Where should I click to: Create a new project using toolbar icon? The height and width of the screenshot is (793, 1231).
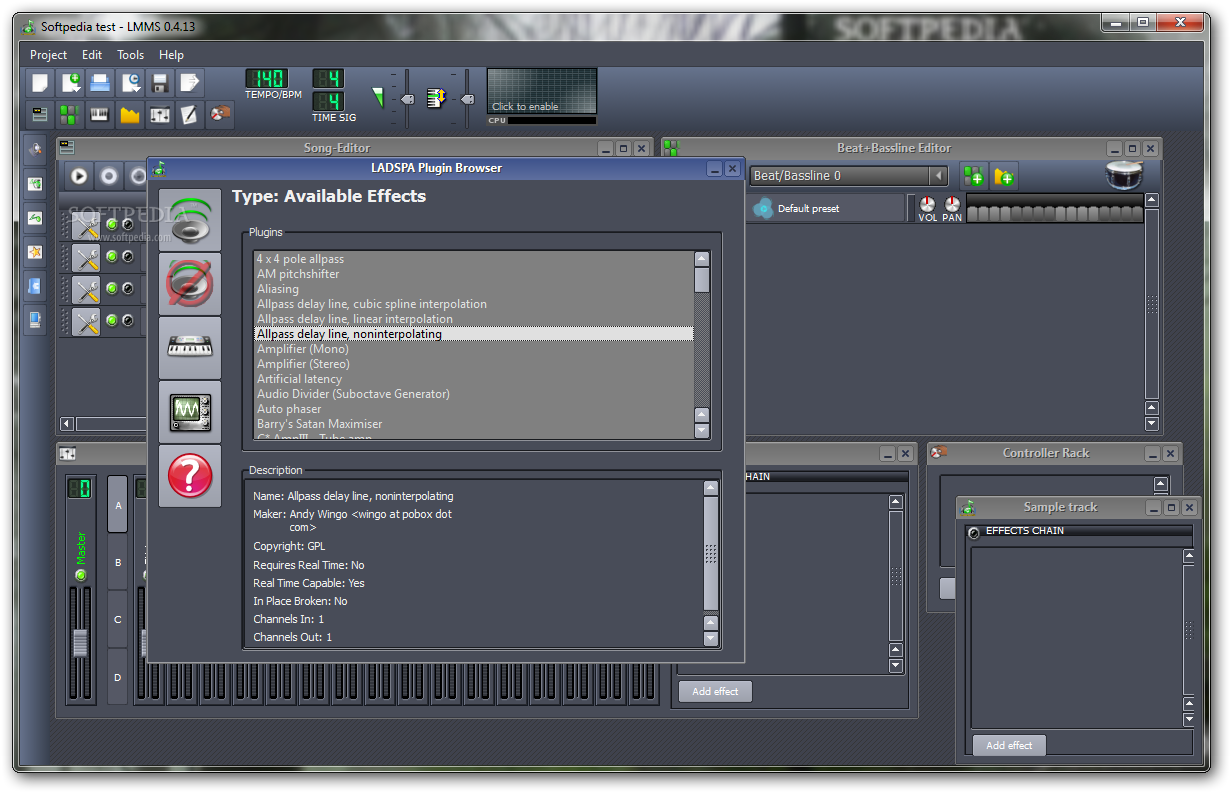coord(40,83)
